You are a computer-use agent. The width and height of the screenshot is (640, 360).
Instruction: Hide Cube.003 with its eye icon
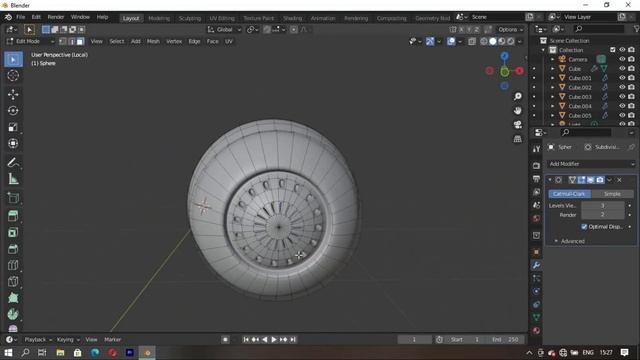click(622, 96)
